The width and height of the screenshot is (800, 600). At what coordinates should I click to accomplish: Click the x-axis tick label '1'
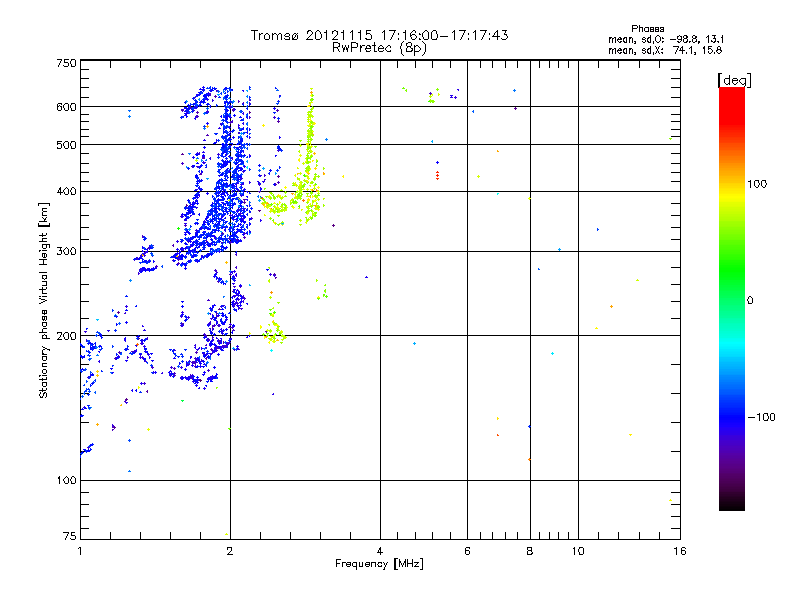80,551
